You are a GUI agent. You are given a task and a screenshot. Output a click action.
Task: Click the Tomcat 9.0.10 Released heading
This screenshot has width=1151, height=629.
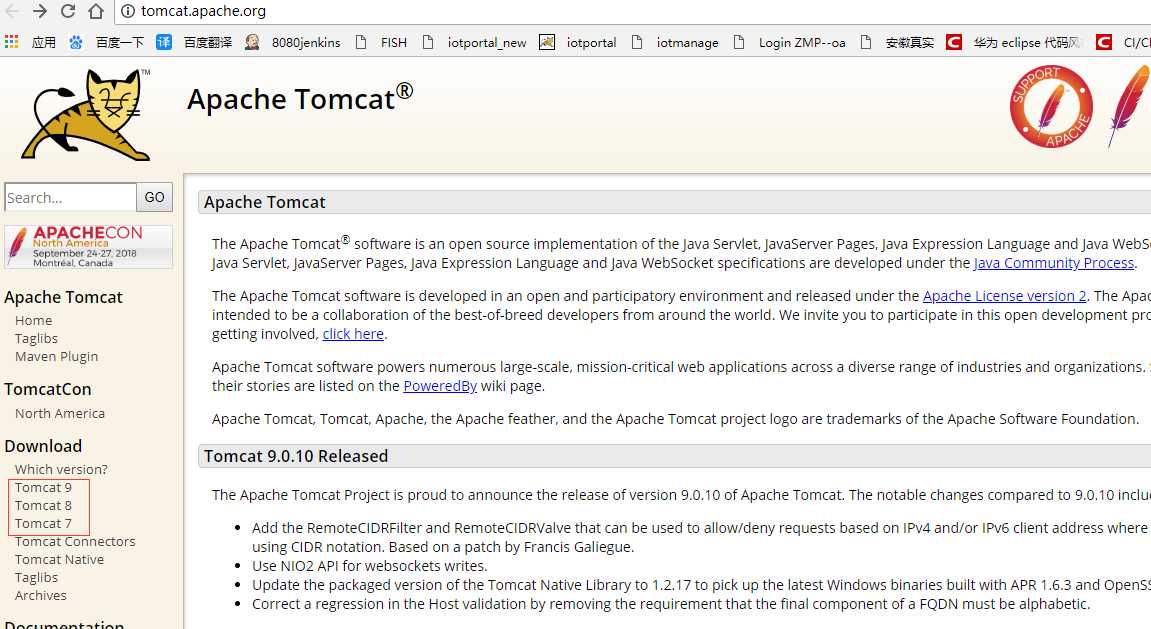(296, 456)
